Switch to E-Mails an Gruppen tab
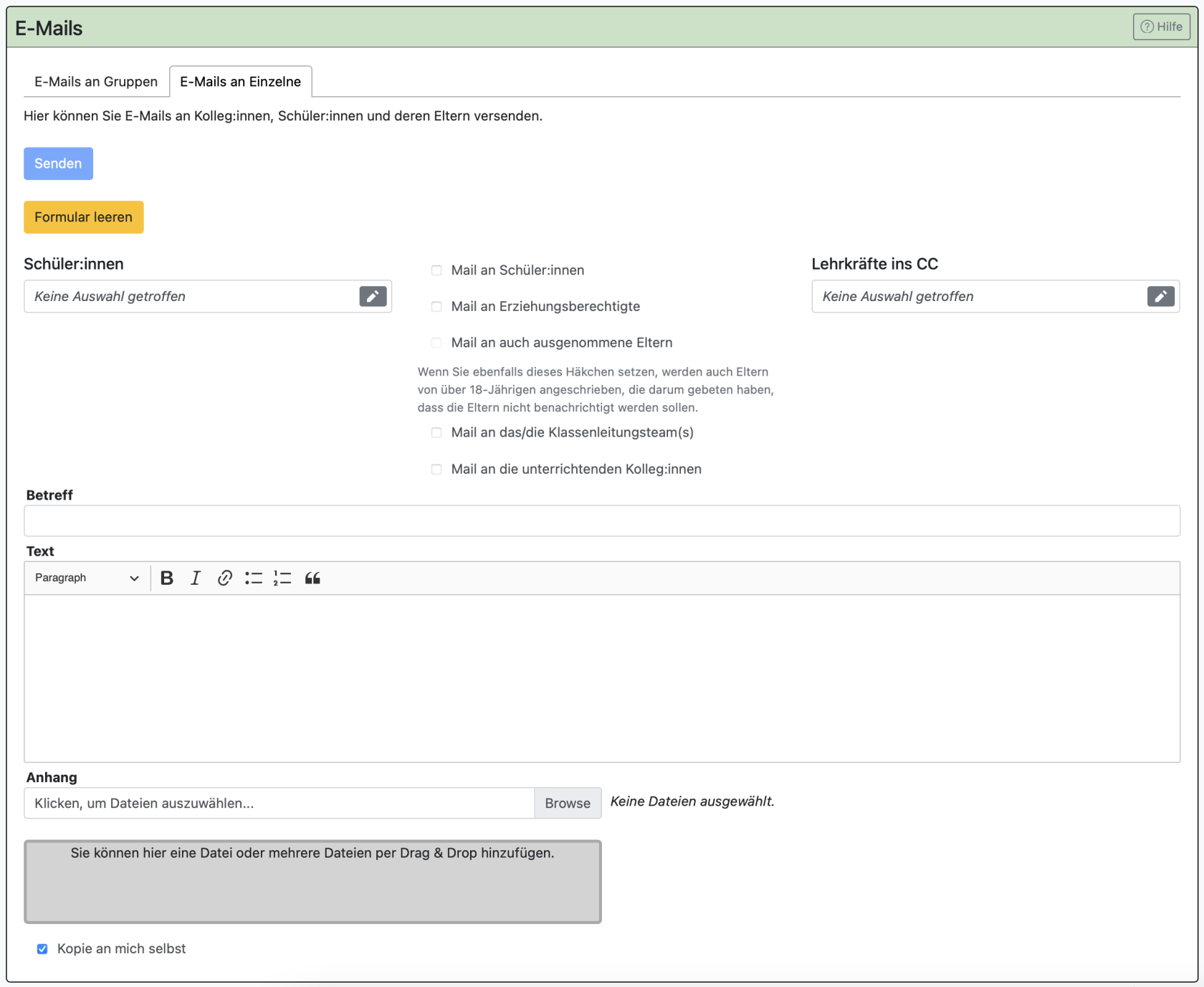The image size is (1204, 987). tap(96, 82)
